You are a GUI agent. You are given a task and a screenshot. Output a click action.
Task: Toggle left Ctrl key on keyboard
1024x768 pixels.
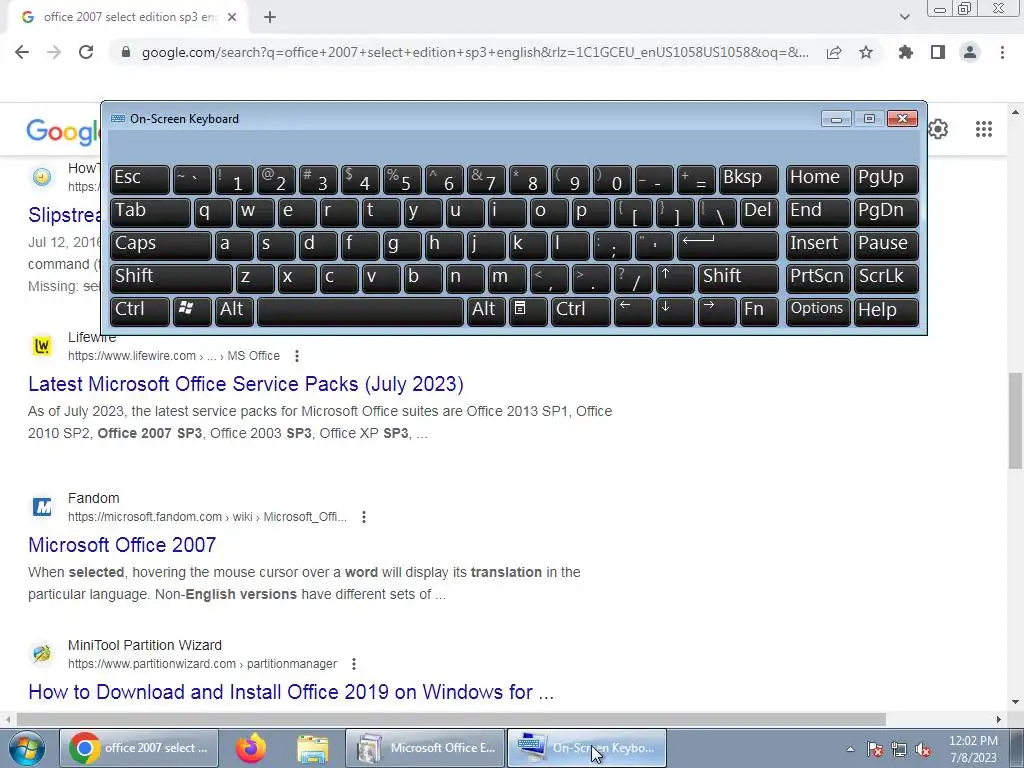click(140, 311)
